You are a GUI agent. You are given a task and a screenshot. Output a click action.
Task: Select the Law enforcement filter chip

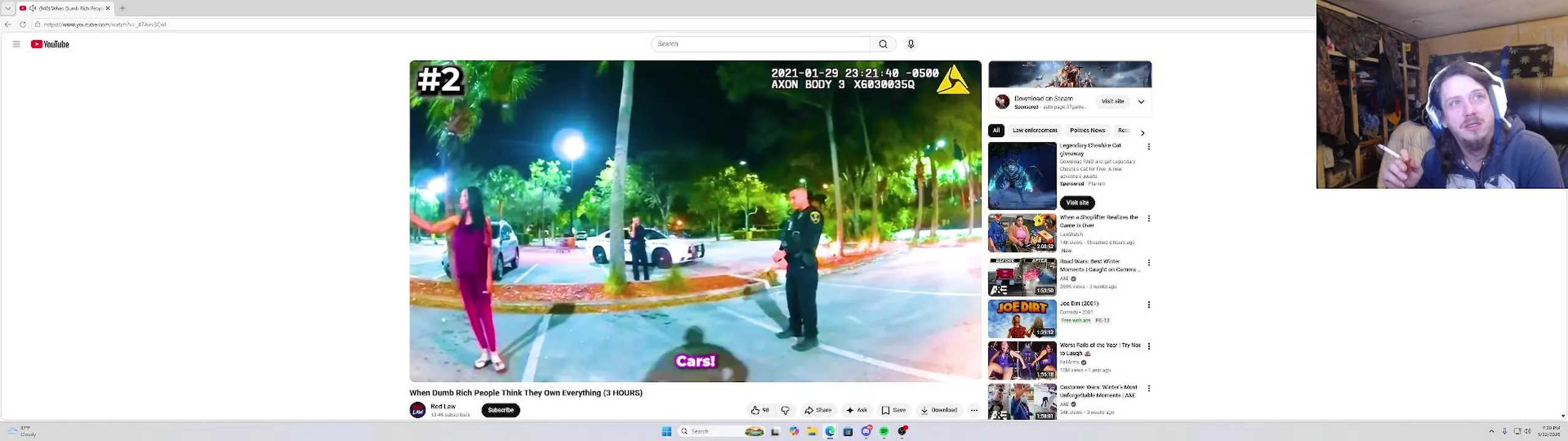click(1035, 130)
